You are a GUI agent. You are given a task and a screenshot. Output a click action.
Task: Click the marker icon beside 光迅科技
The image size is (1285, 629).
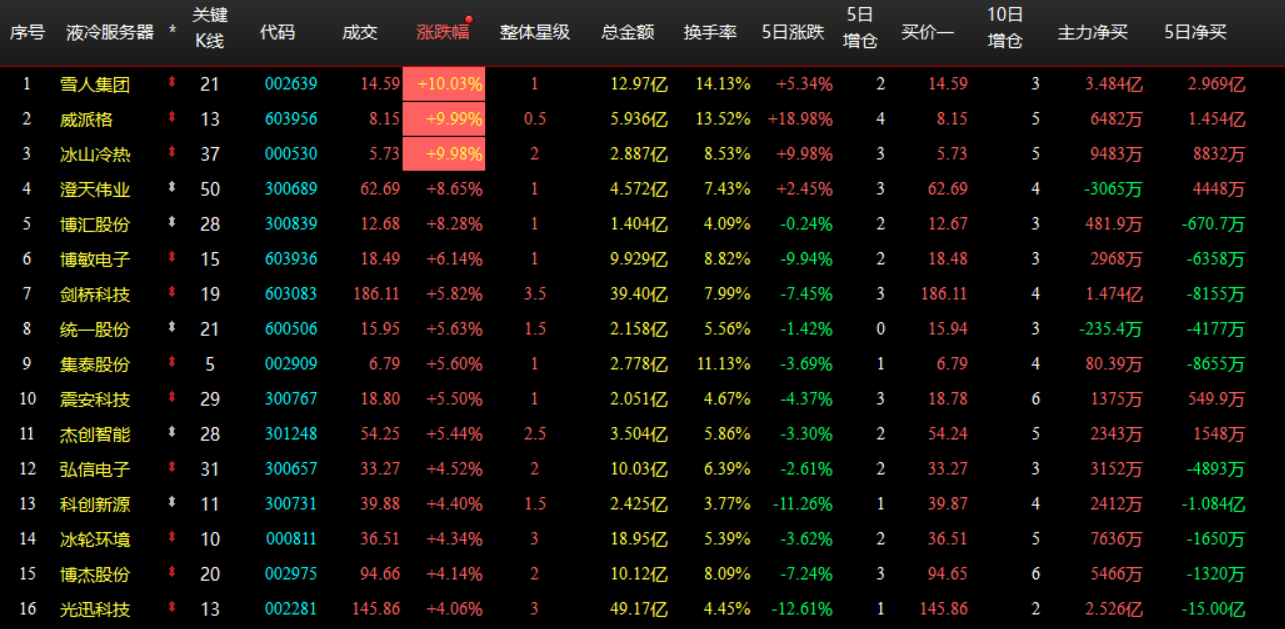pos(172,607)
